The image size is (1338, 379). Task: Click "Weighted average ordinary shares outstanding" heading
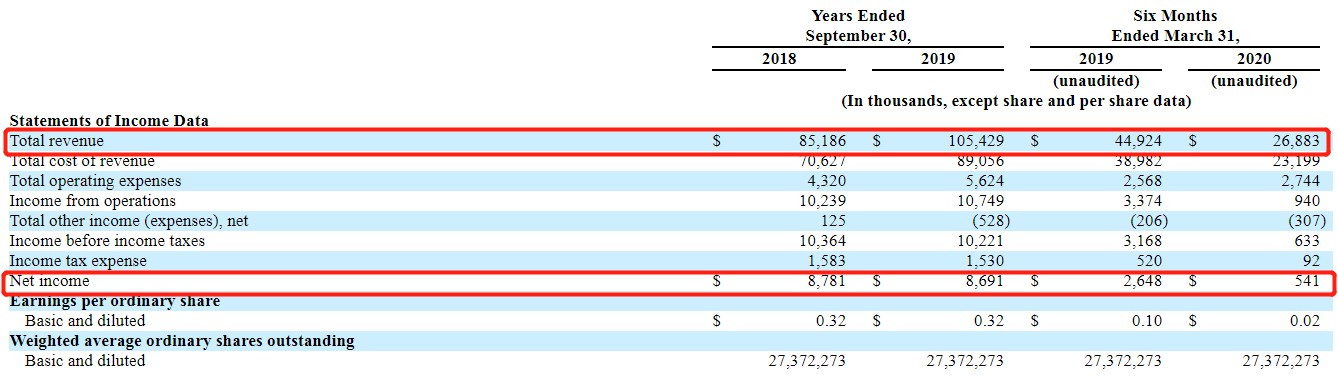click(182, 341)
